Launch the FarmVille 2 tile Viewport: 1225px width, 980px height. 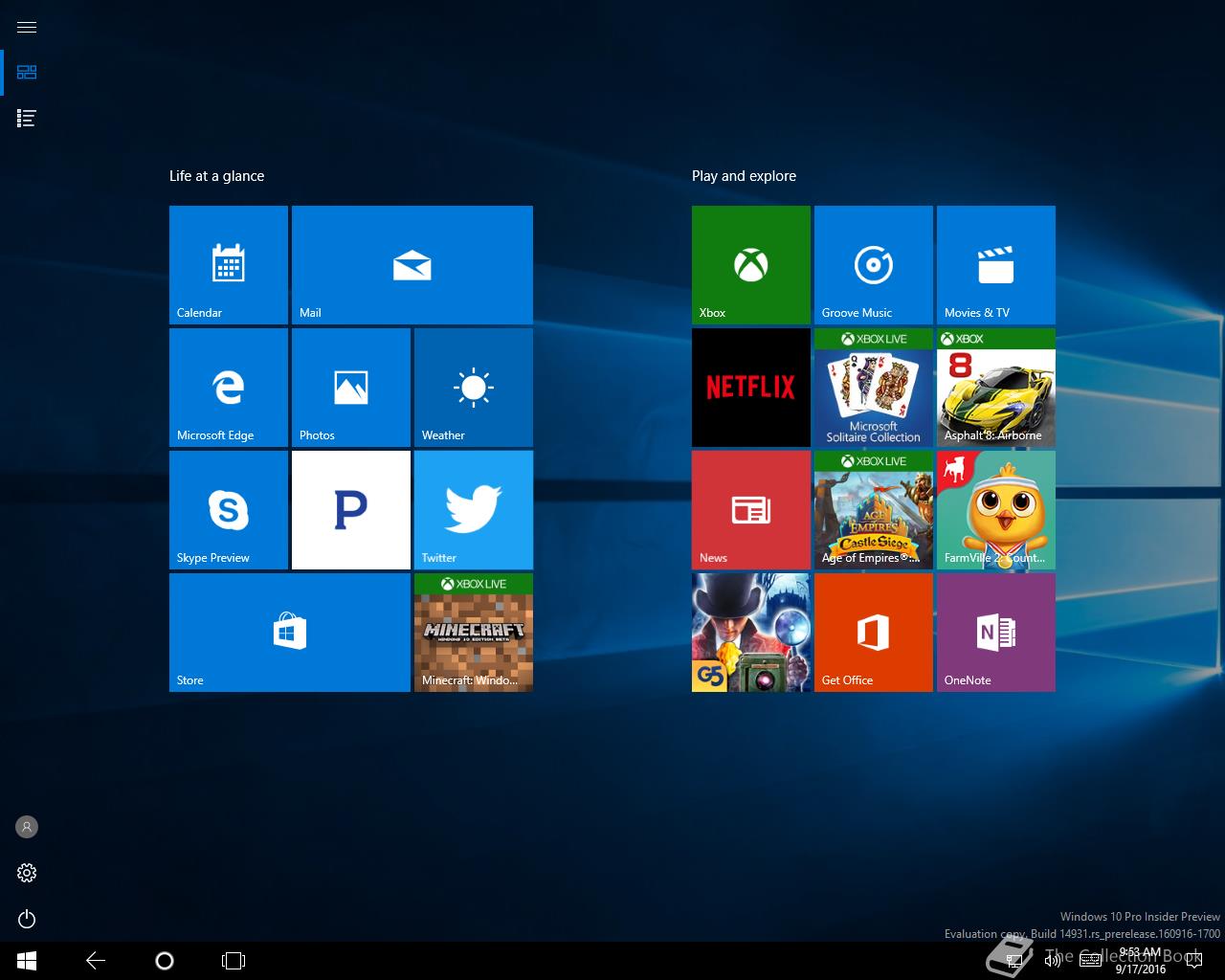tap(996, 510)
